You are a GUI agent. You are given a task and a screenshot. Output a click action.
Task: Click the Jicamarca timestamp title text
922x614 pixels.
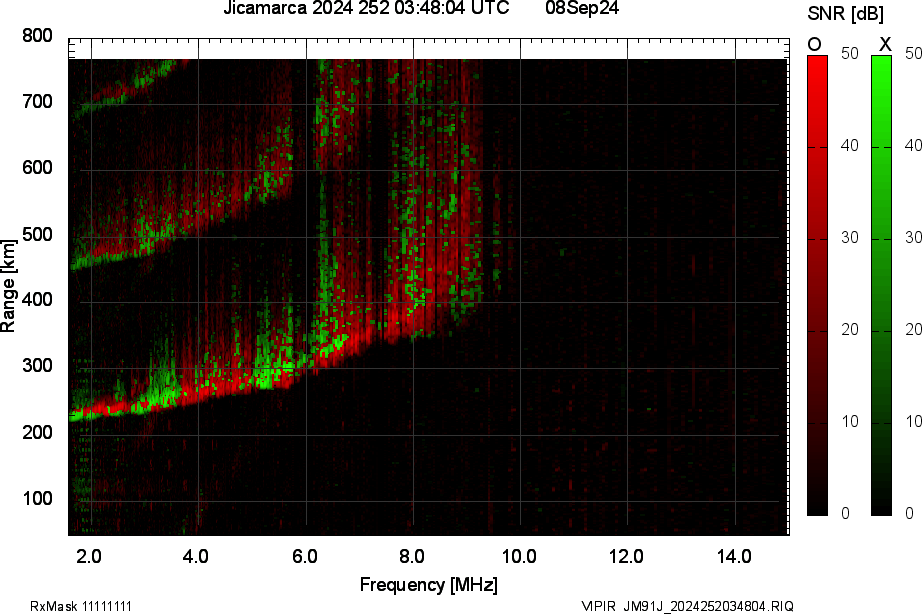pos(373,9)
